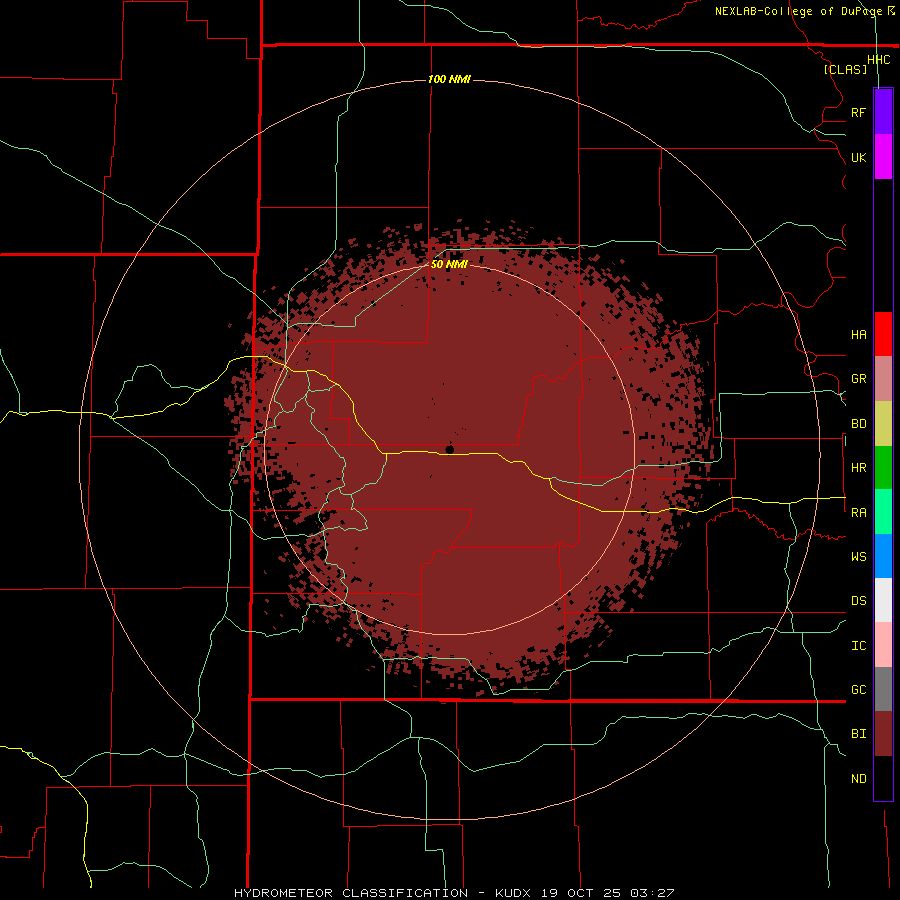
Task: Click the BD legend label
Action: coord(859,424)
